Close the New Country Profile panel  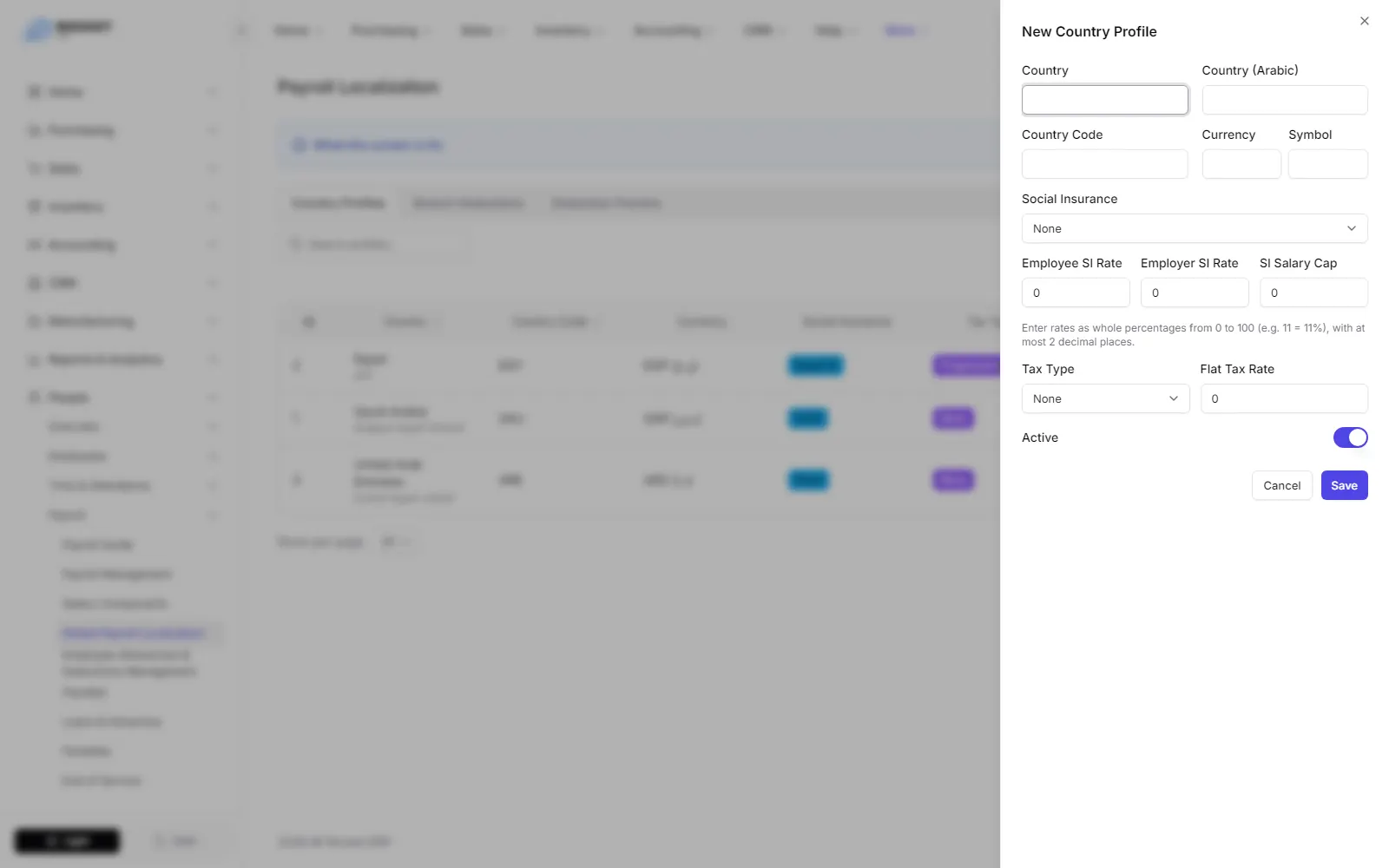[1364, 21]
